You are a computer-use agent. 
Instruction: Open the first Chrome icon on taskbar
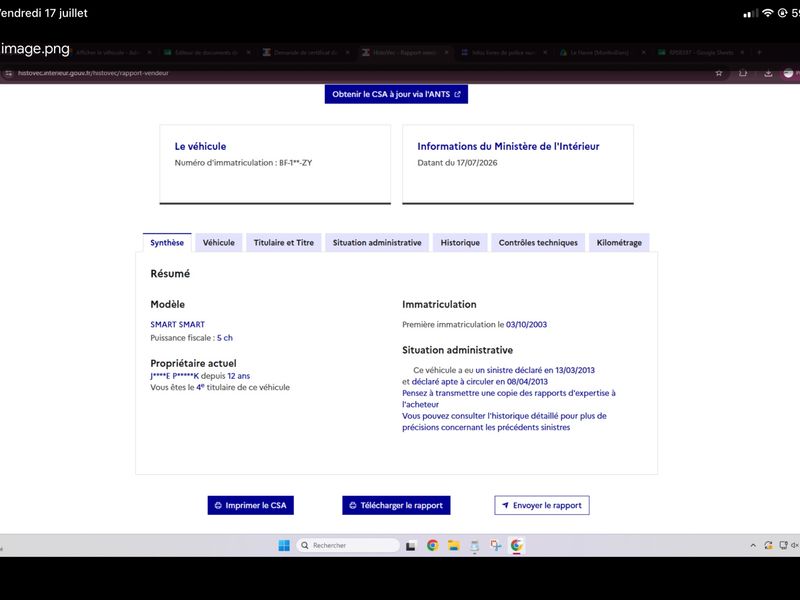pos(433,545)
